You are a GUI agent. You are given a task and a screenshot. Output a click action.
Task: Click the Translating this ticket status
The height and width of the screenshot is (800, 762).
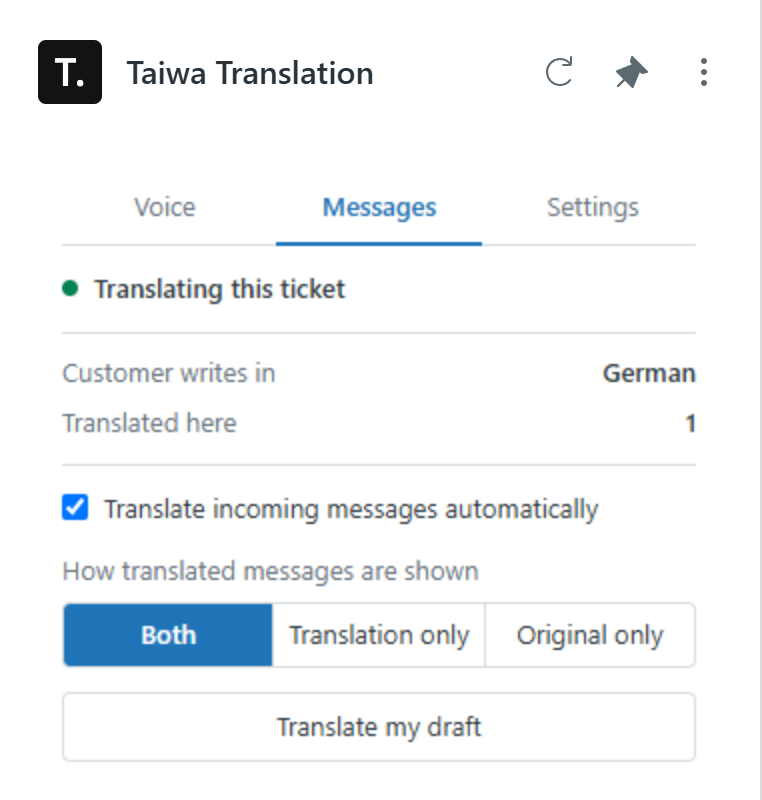220,289
